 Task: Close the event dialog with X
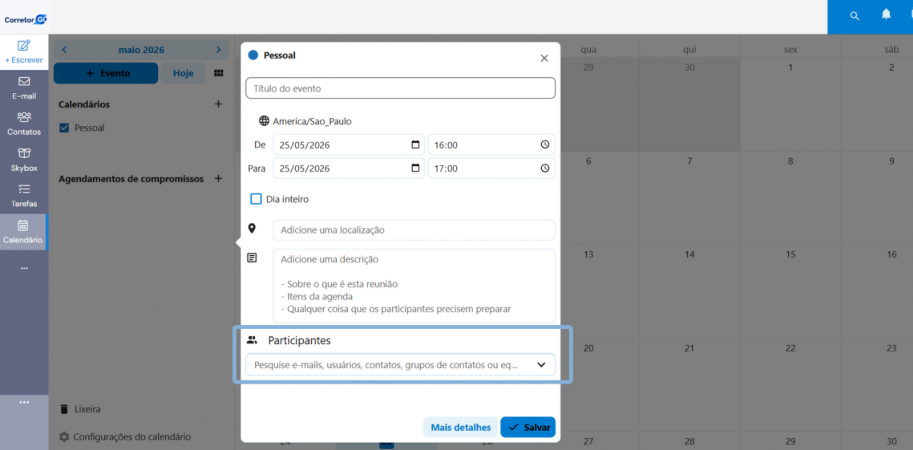coord(544,58)
